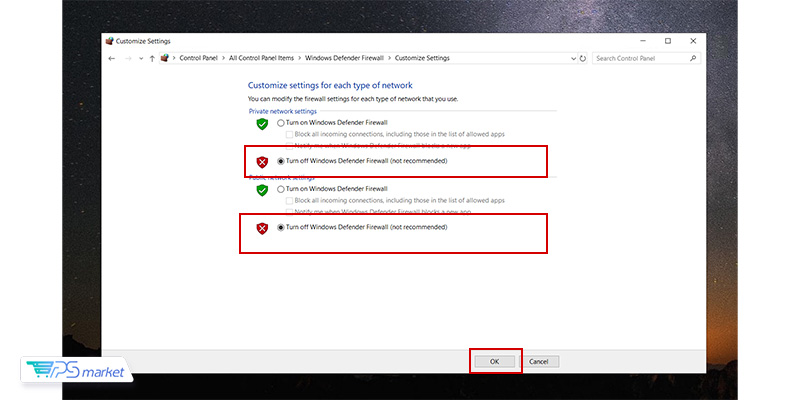This screenshot has width=800, height=400.
Task: Select Turn off Windows Defender Firewall under Public network
Action: (362, 228)
